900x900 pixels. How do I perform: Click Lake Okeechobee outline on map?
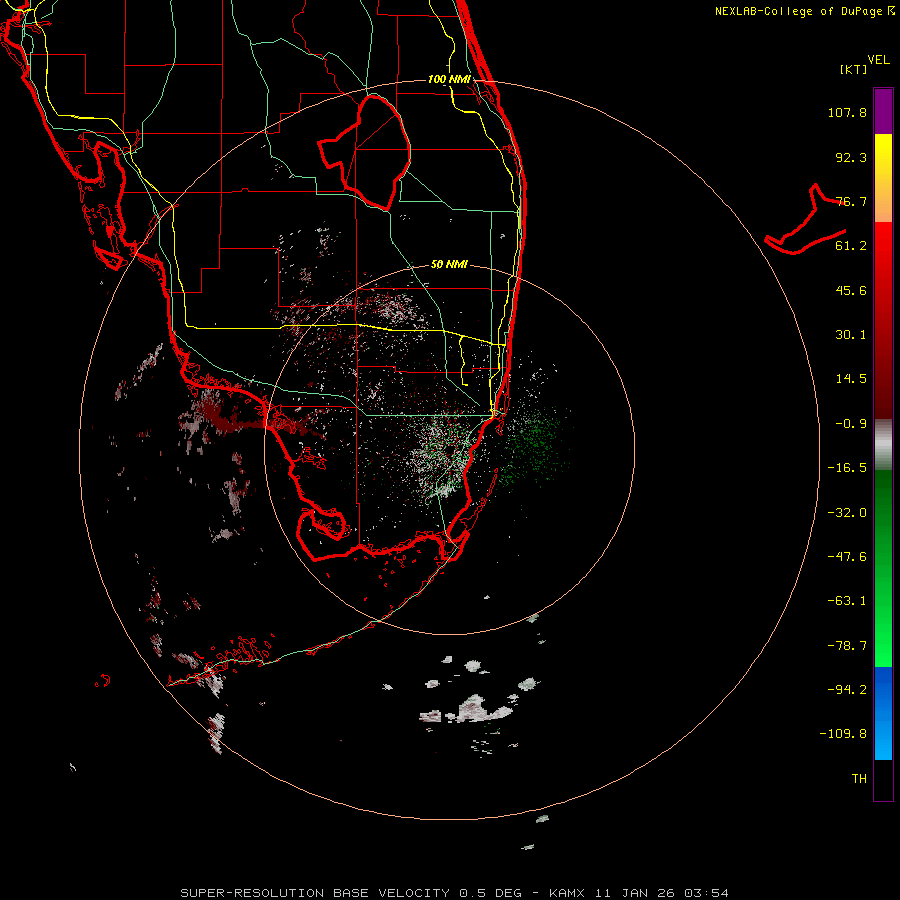coord(365,153)
